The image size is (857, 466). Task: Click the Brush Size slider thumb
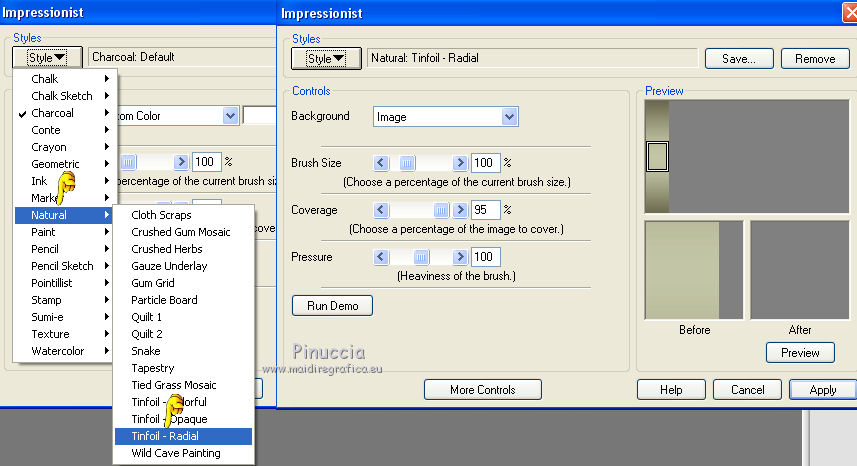[x=407, y=163]
